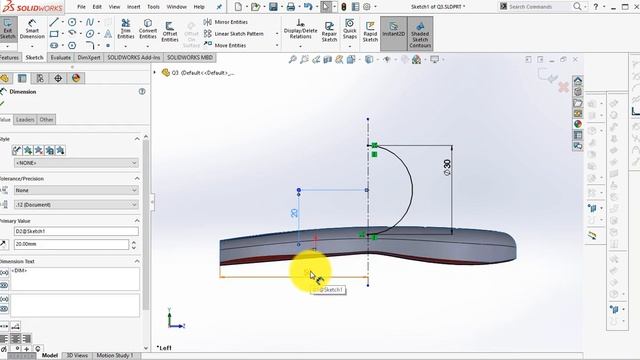
Task: Click the Print icon
Action: click(291, 7)
